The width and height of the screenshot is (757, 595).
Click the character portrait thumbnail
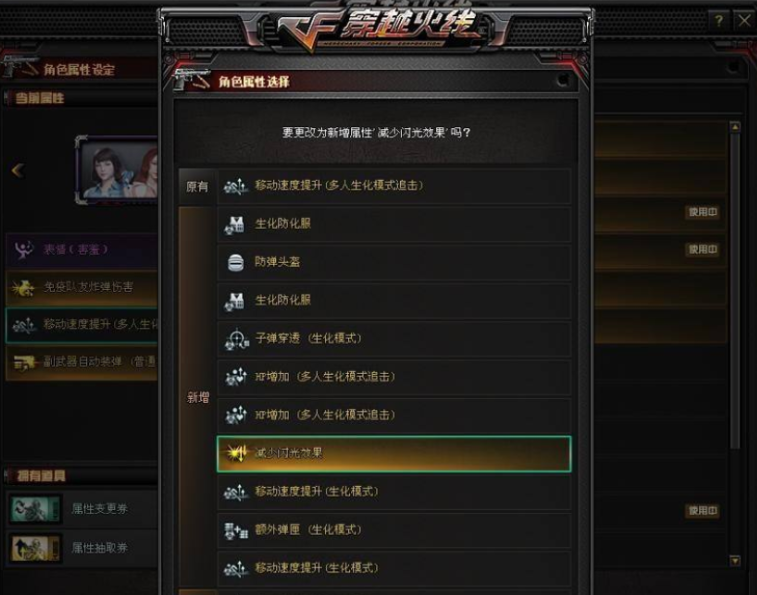click(117, 170)
